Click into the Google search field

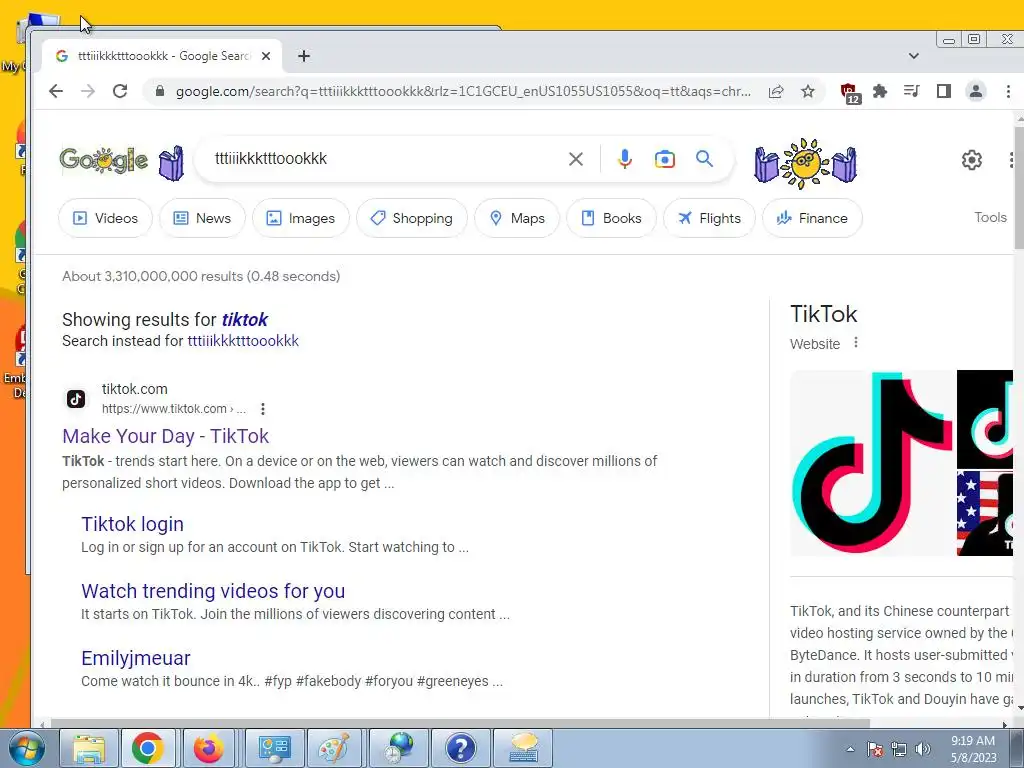[x=385, y=159]
